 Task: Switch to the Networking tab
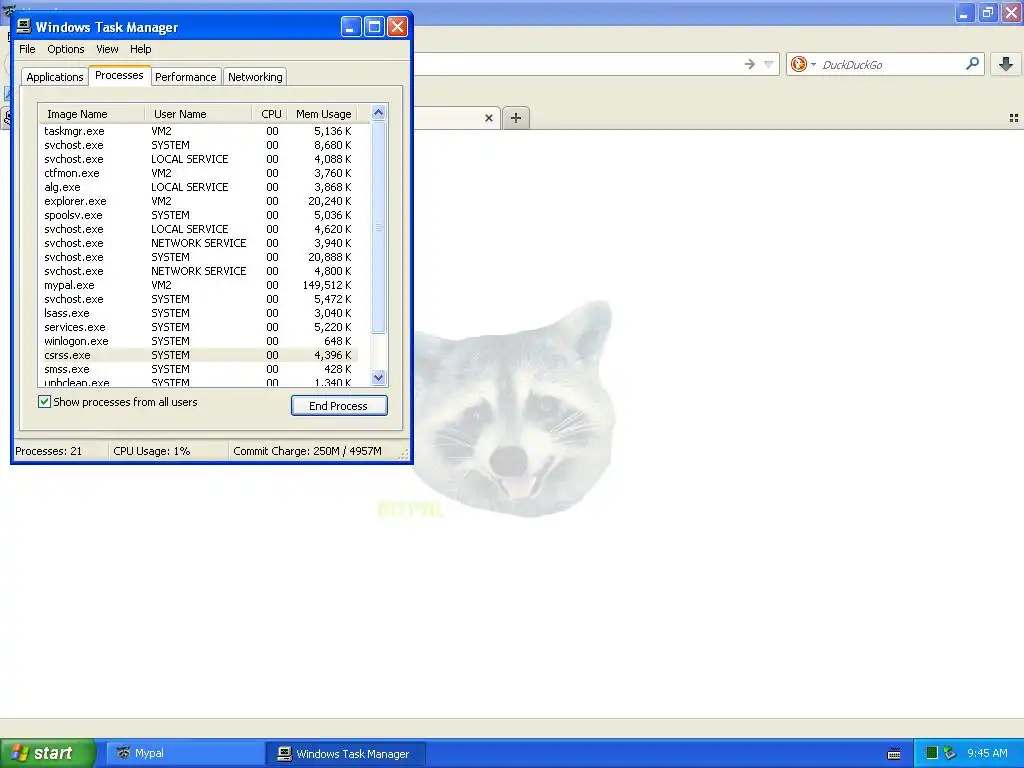(255, 77)
